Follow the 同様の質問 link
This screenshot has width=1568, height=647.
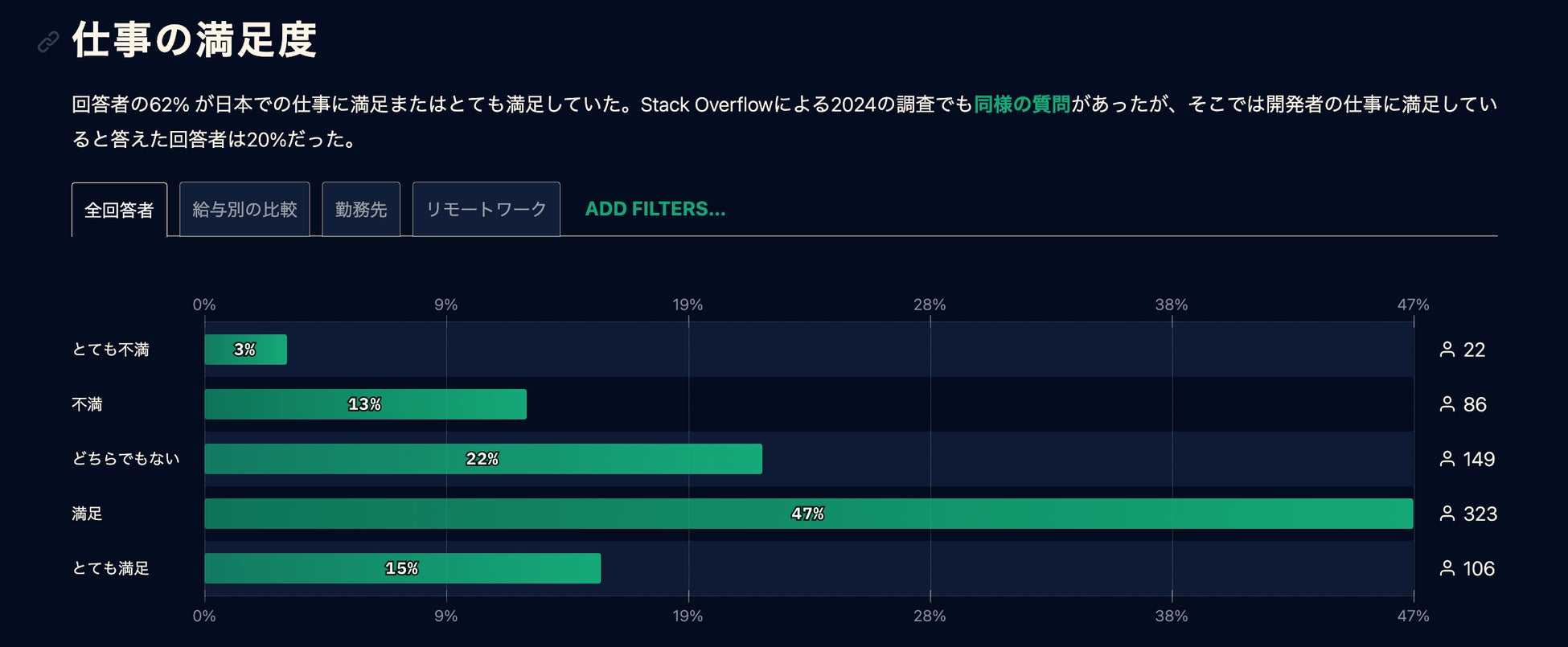click(x=1022, y=104)
